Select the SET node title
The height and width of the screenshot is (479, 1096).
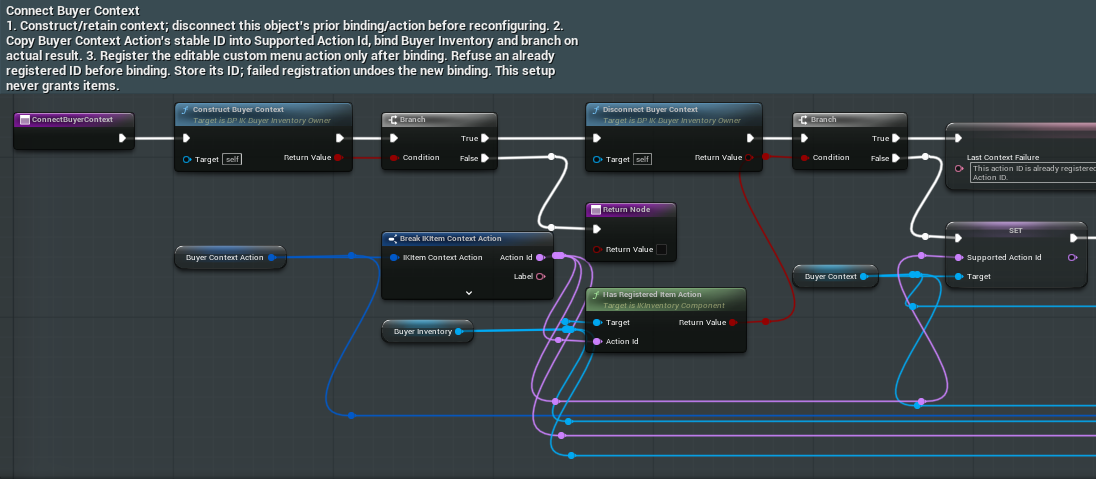1016,229
